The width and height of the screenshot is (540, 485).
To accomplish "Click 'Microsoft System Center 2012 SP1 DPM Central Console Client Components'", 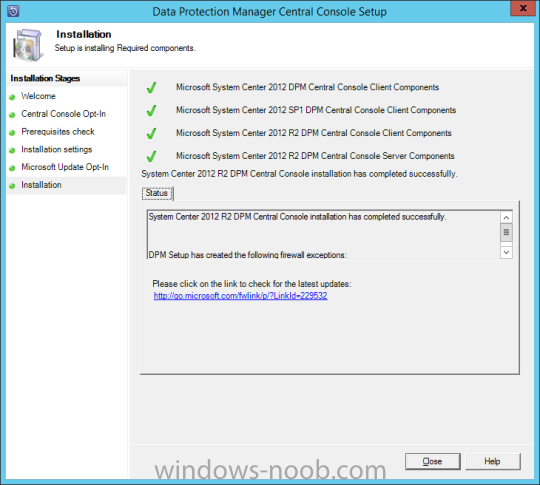I will coord(316,110).
